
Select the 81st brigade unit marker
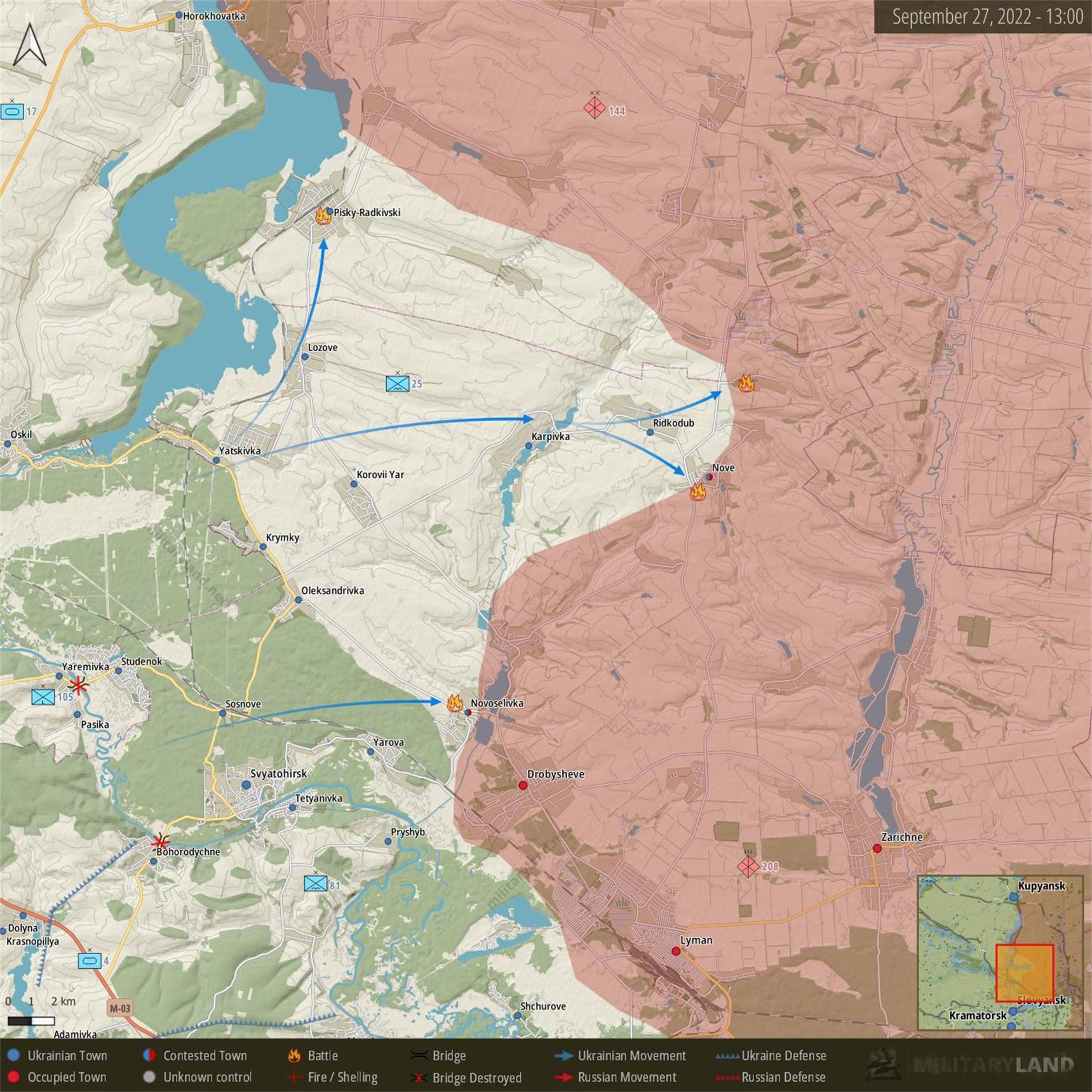pos(316,884)
